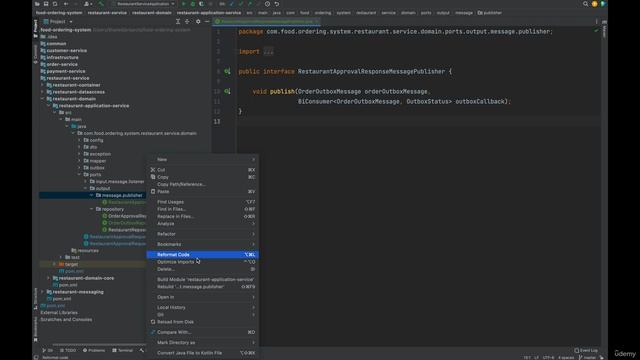
Task: Open the Problems tool window
Action: tap(94, 350)
